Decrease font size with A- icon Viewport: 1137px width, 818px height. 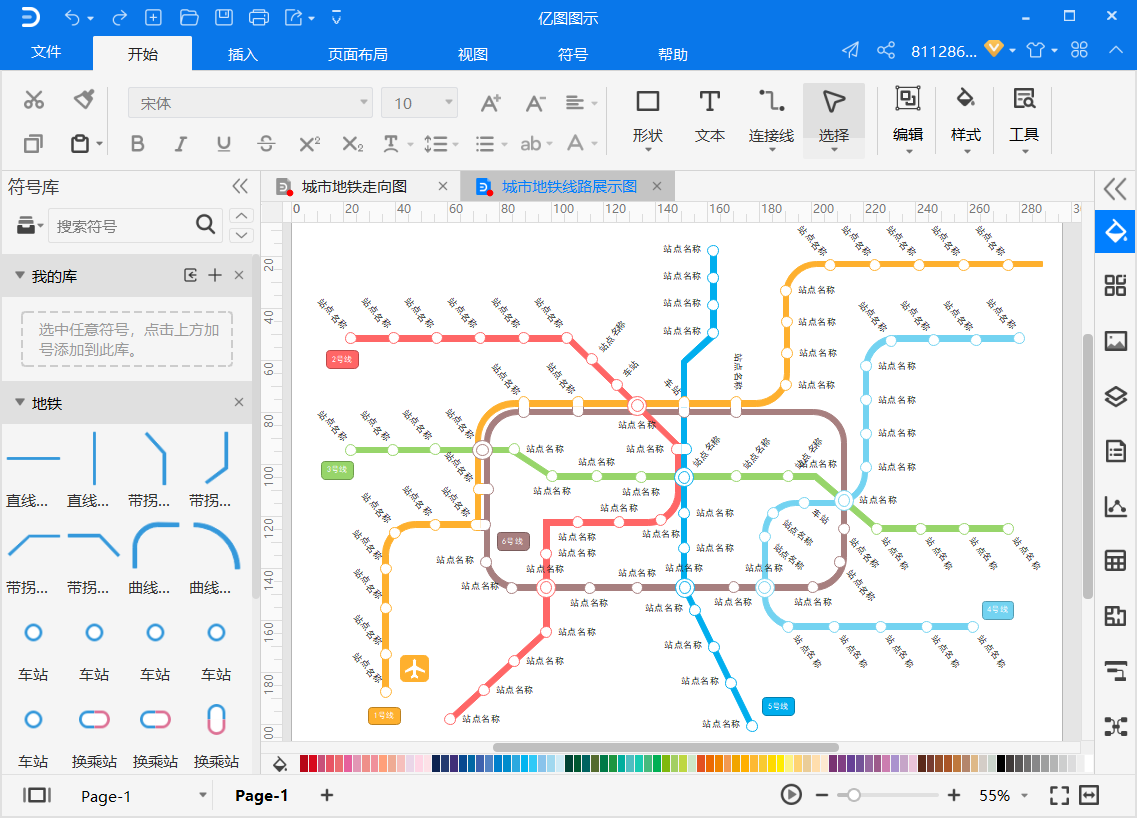(x=535, y=103)
